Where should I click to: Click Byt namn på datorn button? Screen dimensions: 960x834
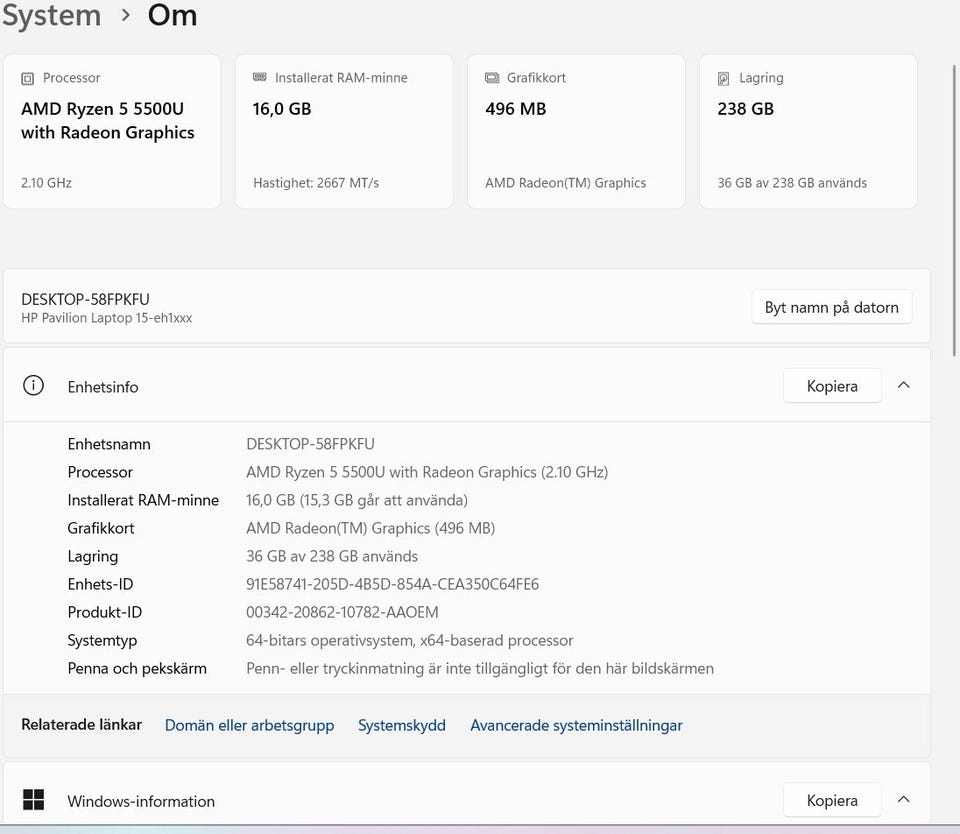pos(831,307)
